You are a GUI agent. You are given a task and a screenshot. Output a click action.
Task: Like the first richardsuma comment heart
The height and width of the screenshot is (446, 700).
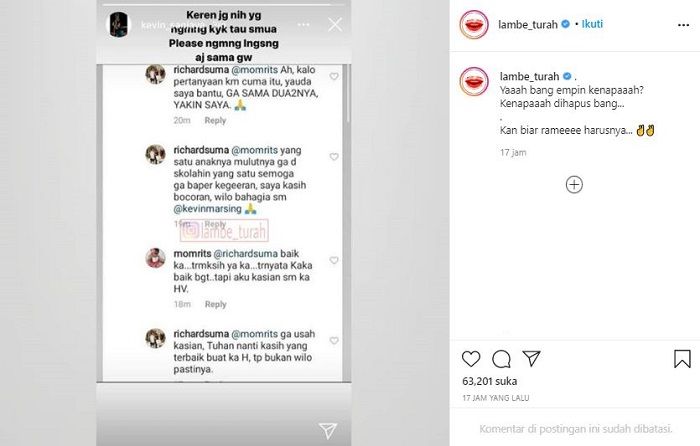click(x=334, y=77)
